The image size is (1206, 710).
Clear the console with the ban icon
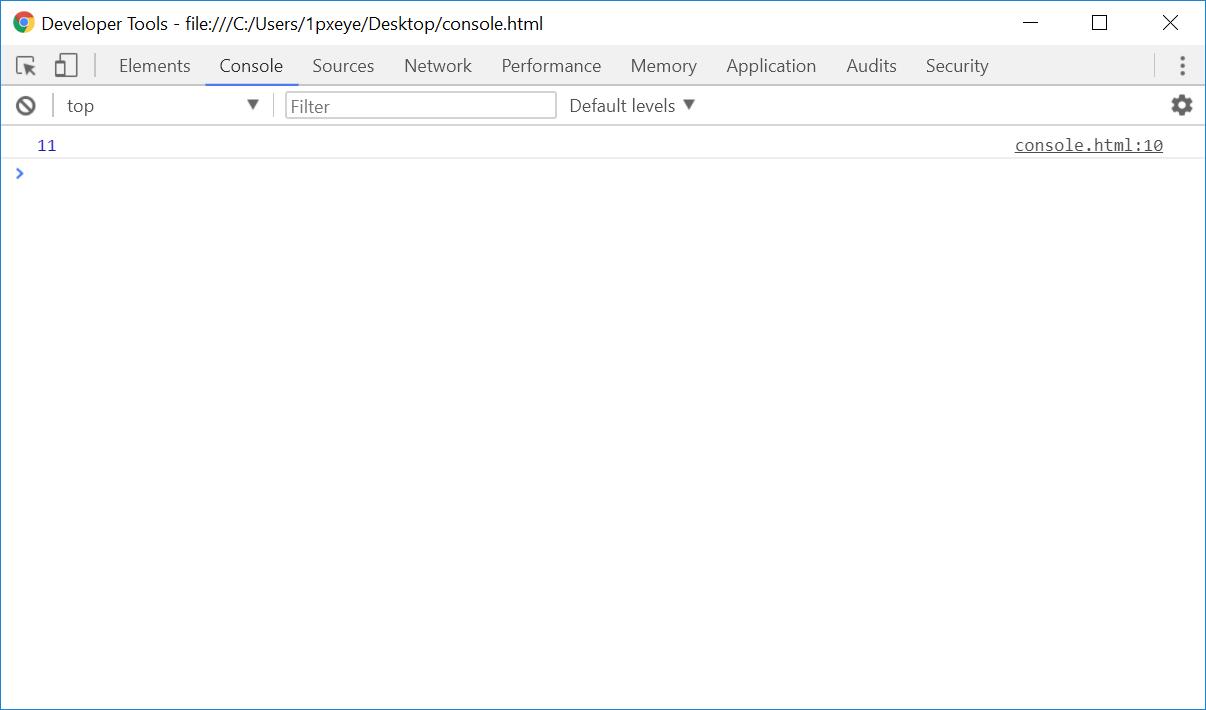[x=26, y=105]
